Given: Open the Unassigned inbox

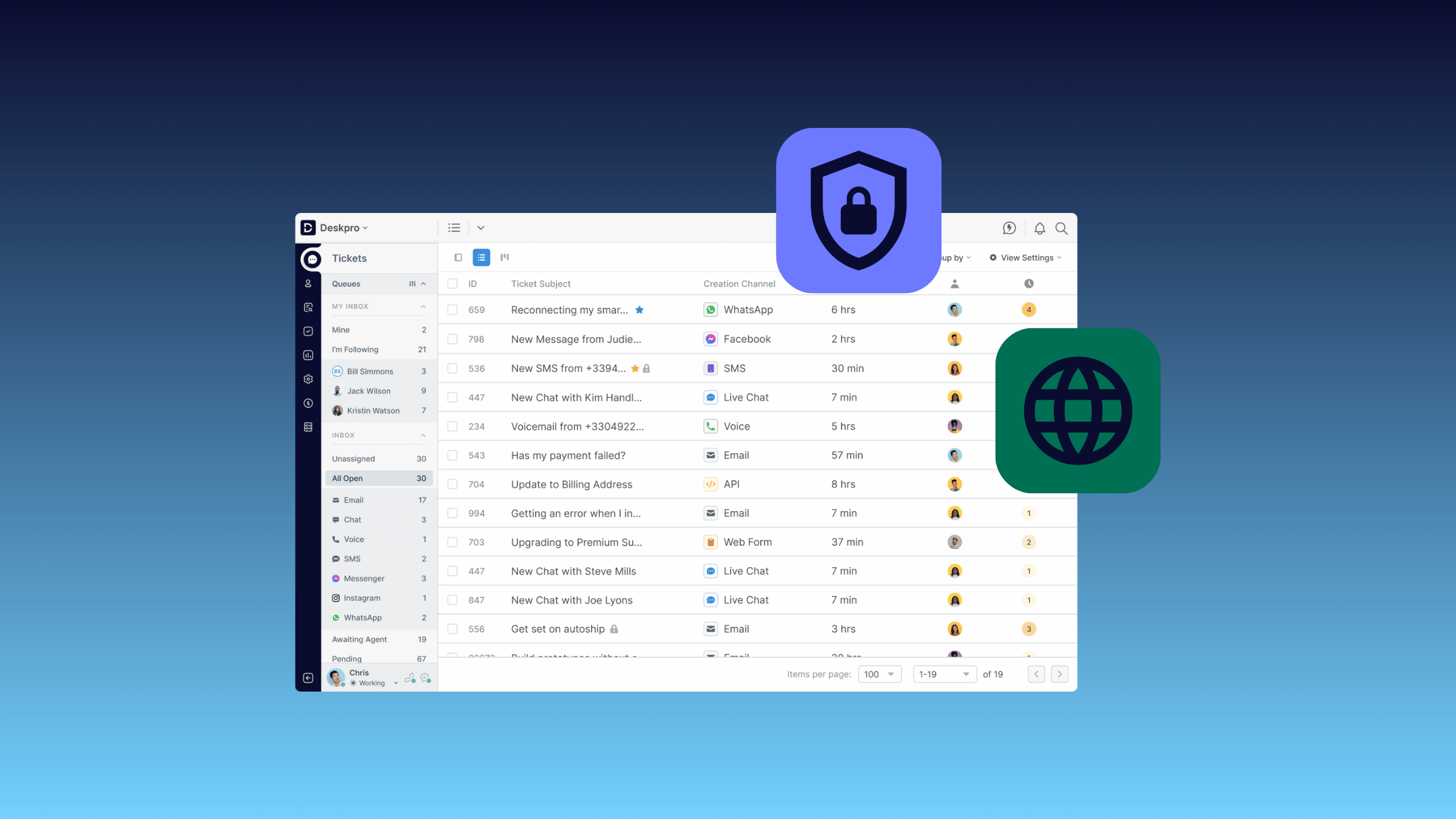Looking at the screenshot, I should click(379, 459).
